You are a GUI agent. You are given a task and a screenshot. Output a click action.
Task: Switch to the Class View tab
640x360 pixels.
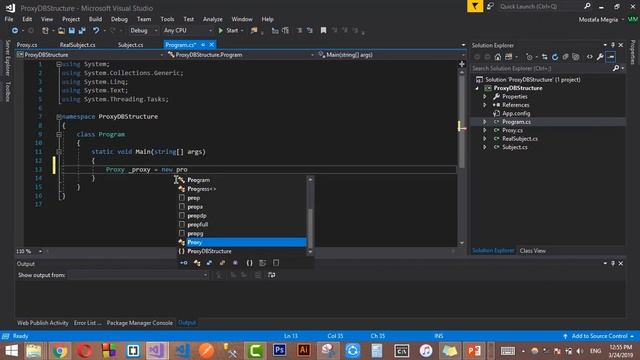point(533,251)
